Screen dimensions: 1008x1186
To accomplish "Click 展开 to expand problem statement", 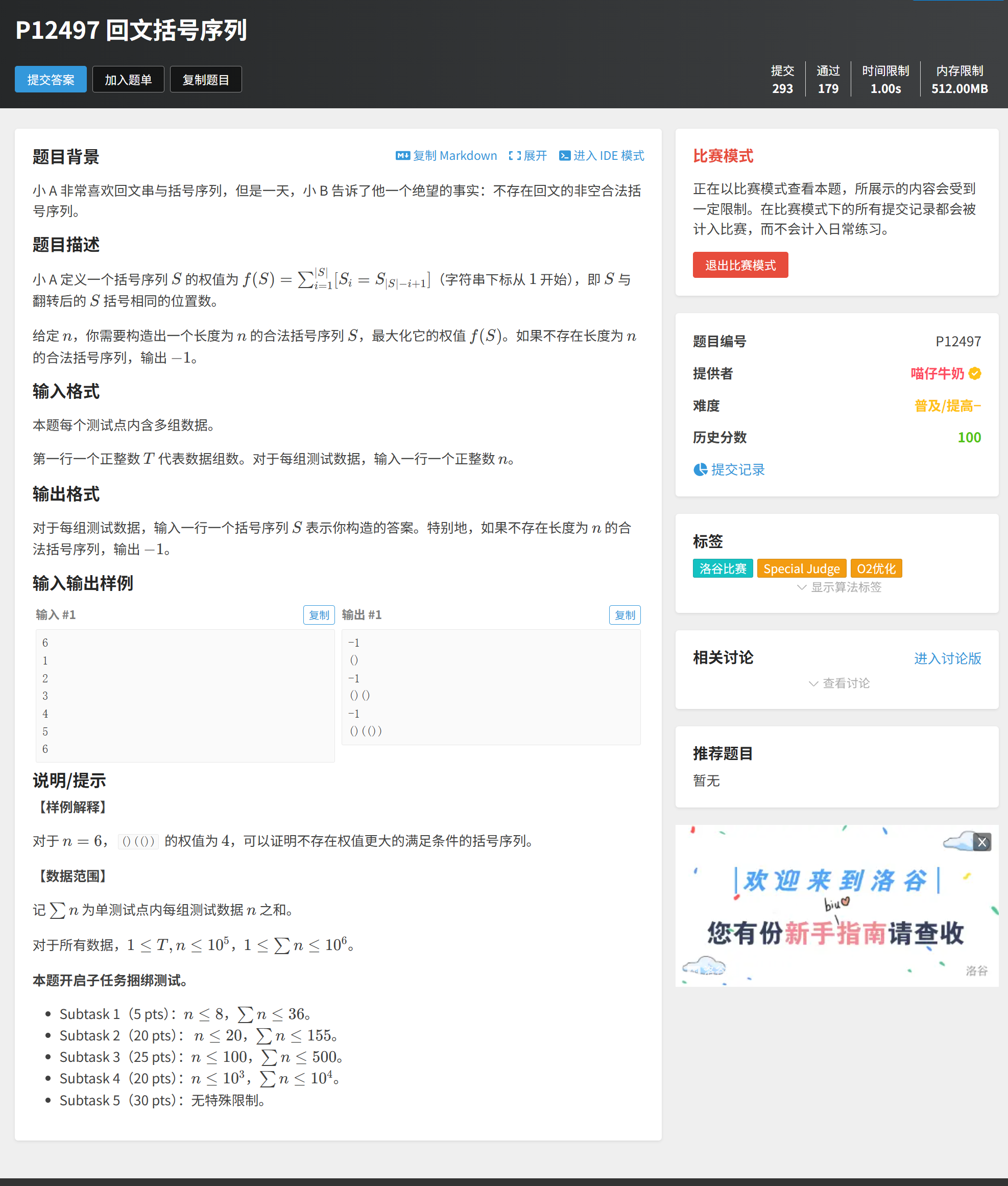I will pos(535,155).
